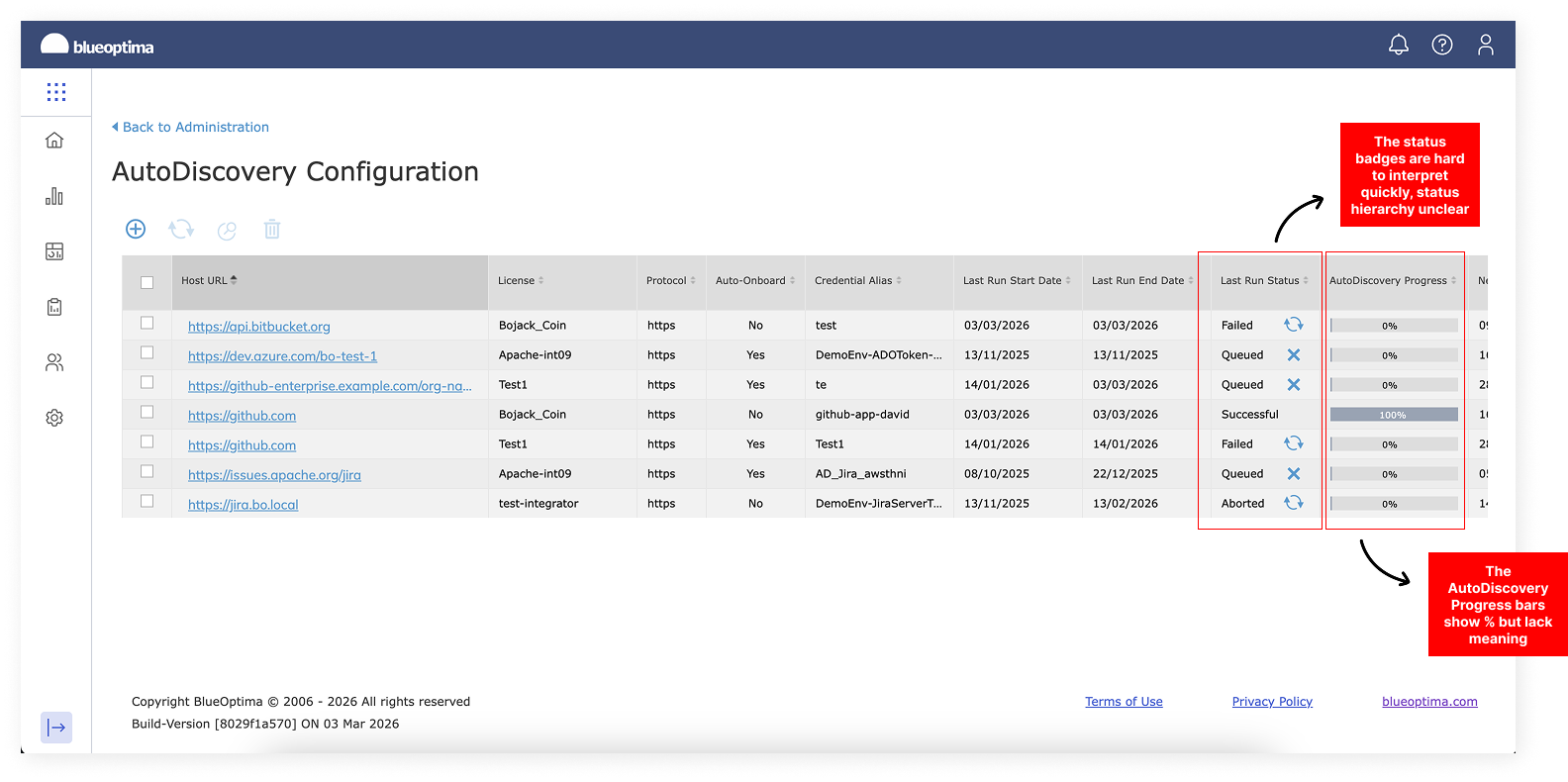Click the trash delete toolbar icon
1568x782 pixels.
coord(272,229)
